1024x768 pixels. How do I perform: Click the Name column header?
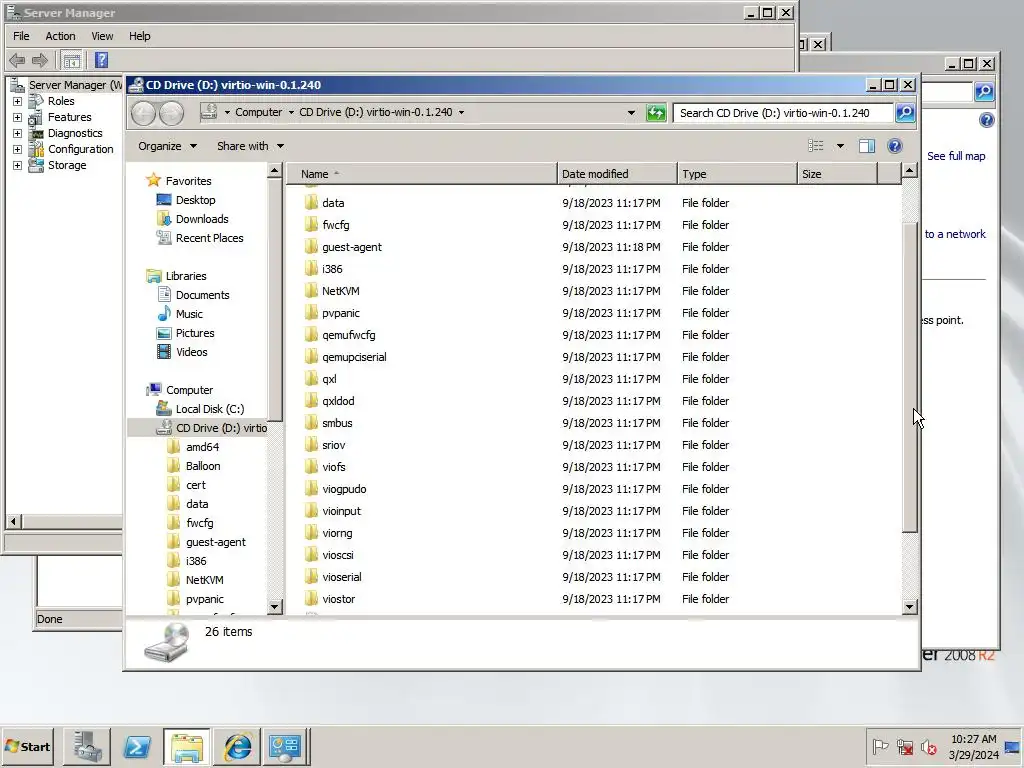click(422, 174)
